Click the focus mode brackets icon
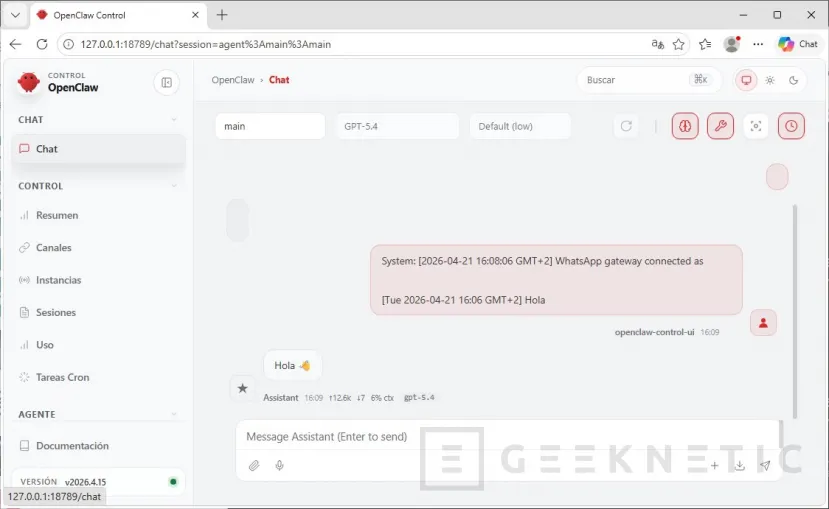The height and width of the screenshot is (509, 829). [756, 126]
